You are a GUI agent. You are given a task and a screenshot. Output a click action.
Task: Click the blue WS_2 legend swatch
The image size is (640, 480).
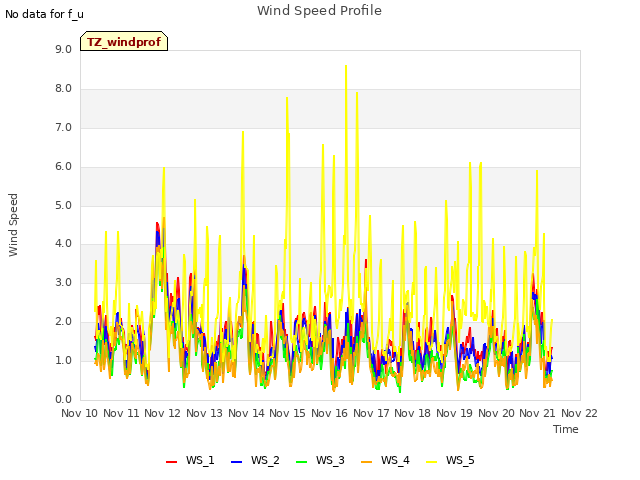[x=236, y=461]
